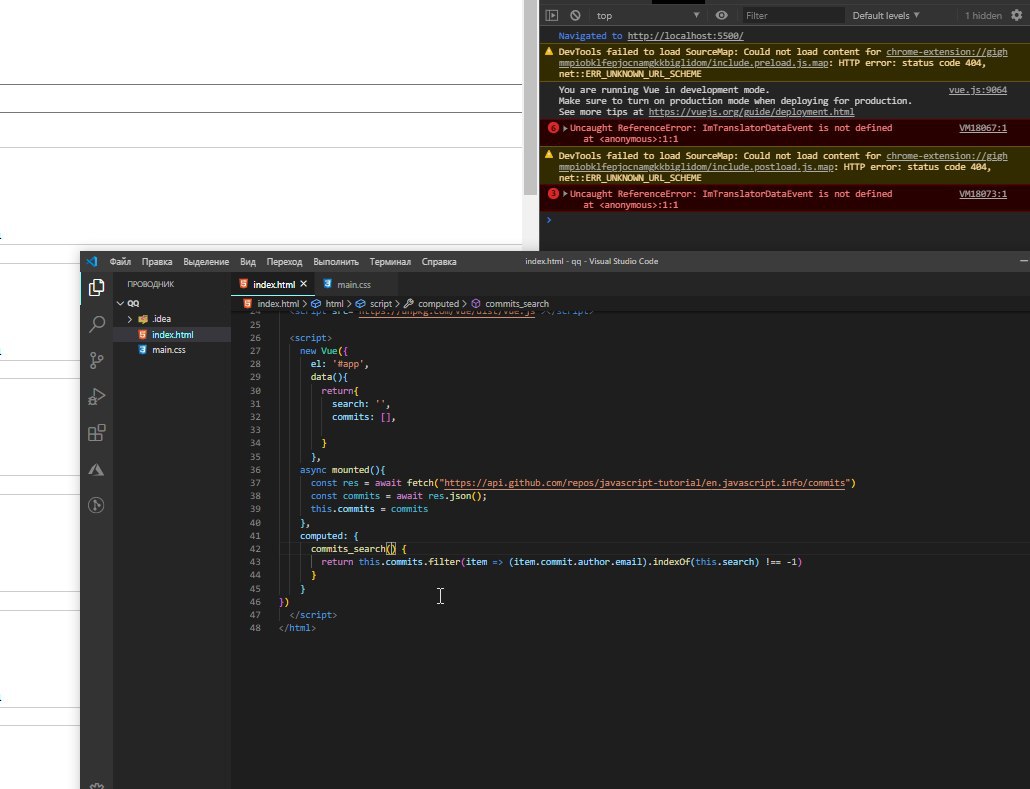Toggle the DevTools console sidebar panel
Viewport: 1030px width, 789px height.
[x=552, y=15]
